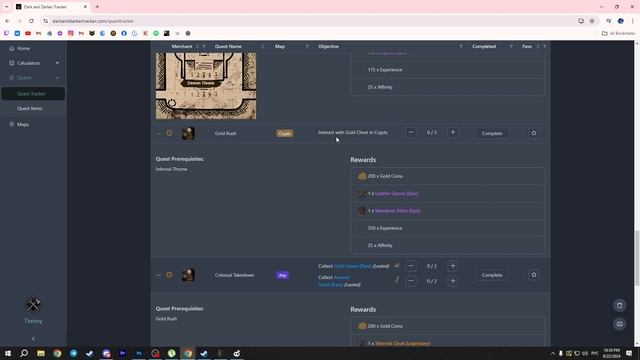640x360 pixels.
Task: Collapse the Gold Rush quest row
Action: point(158,133)
